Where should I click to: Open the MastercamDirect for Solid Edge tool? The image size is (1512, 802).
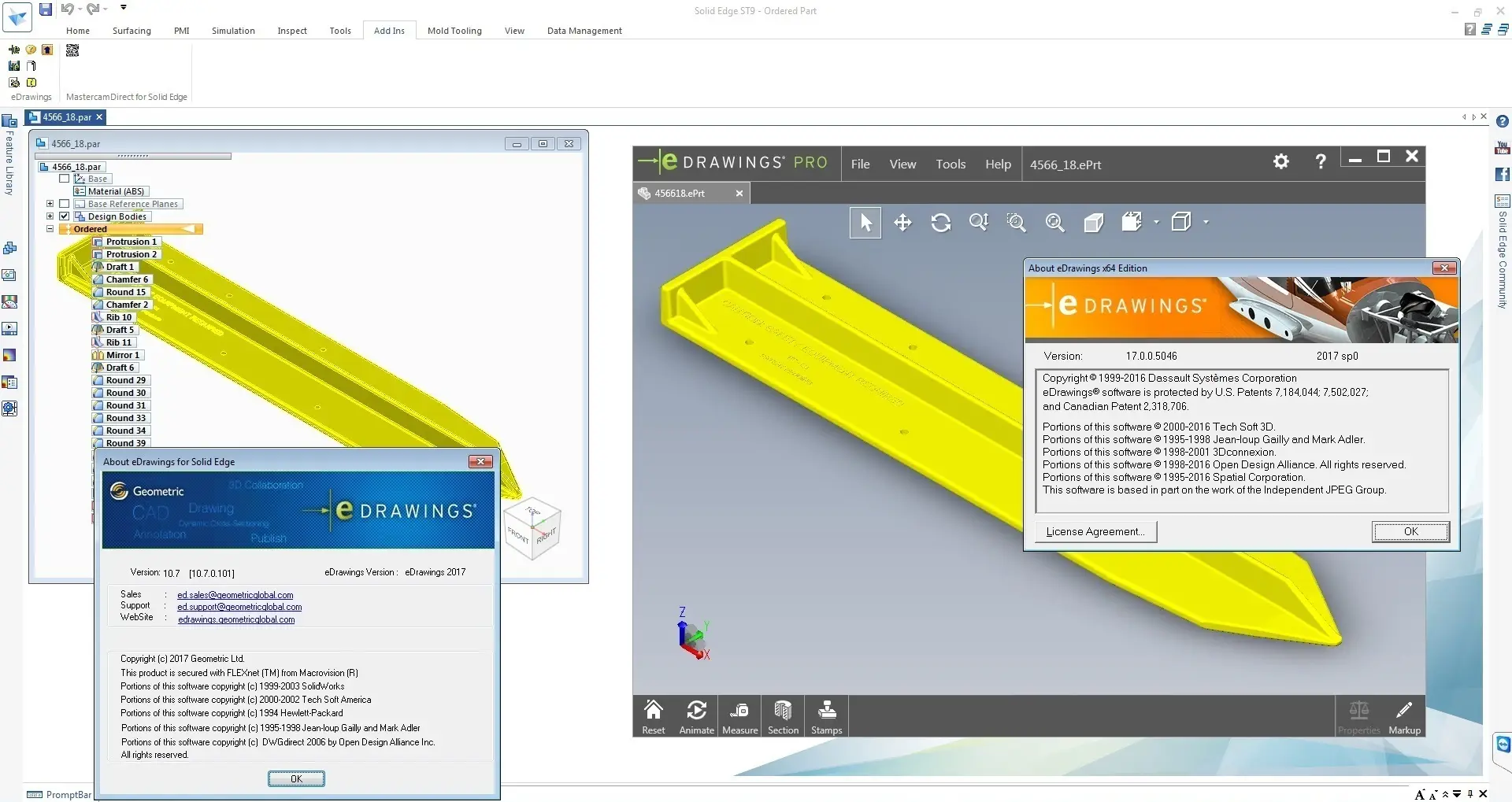tap(72, 50)
